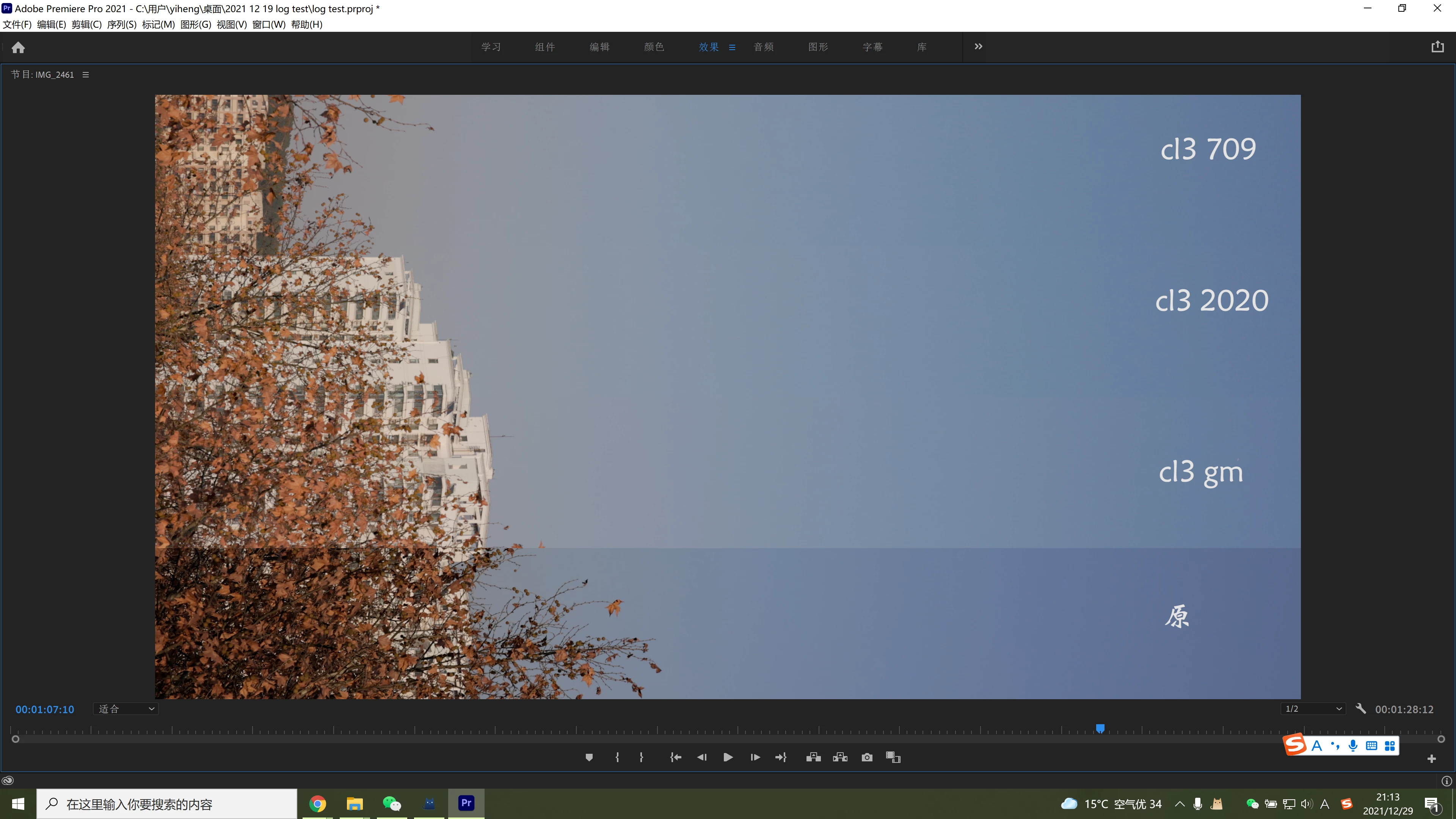Click the Windows taskbar search box
This screenshot has height=819, width=1456.
coord(167,804)
